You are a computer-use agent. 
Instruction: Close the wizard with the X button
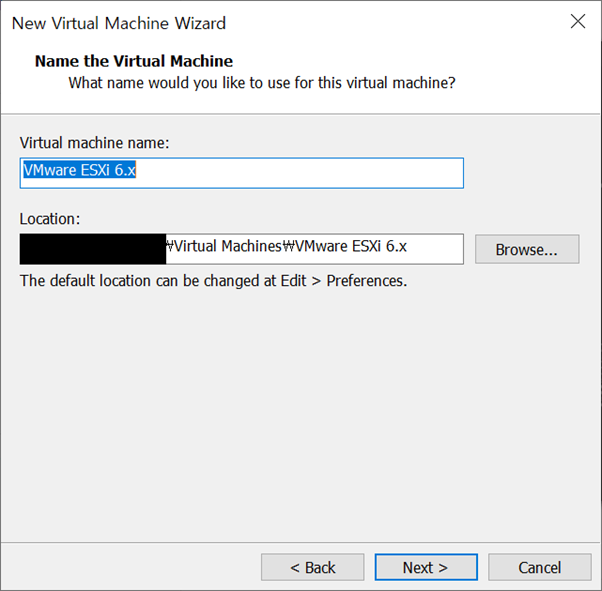(x=578, y=21)
